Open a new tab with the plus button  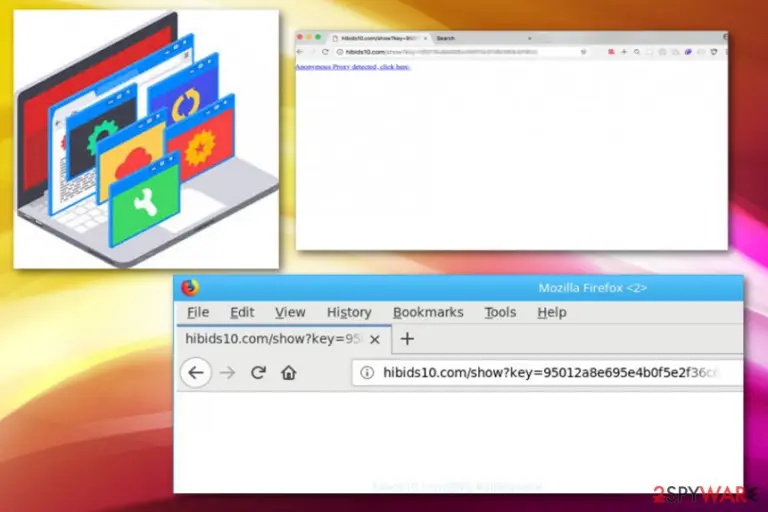click(x=407, y=339)
